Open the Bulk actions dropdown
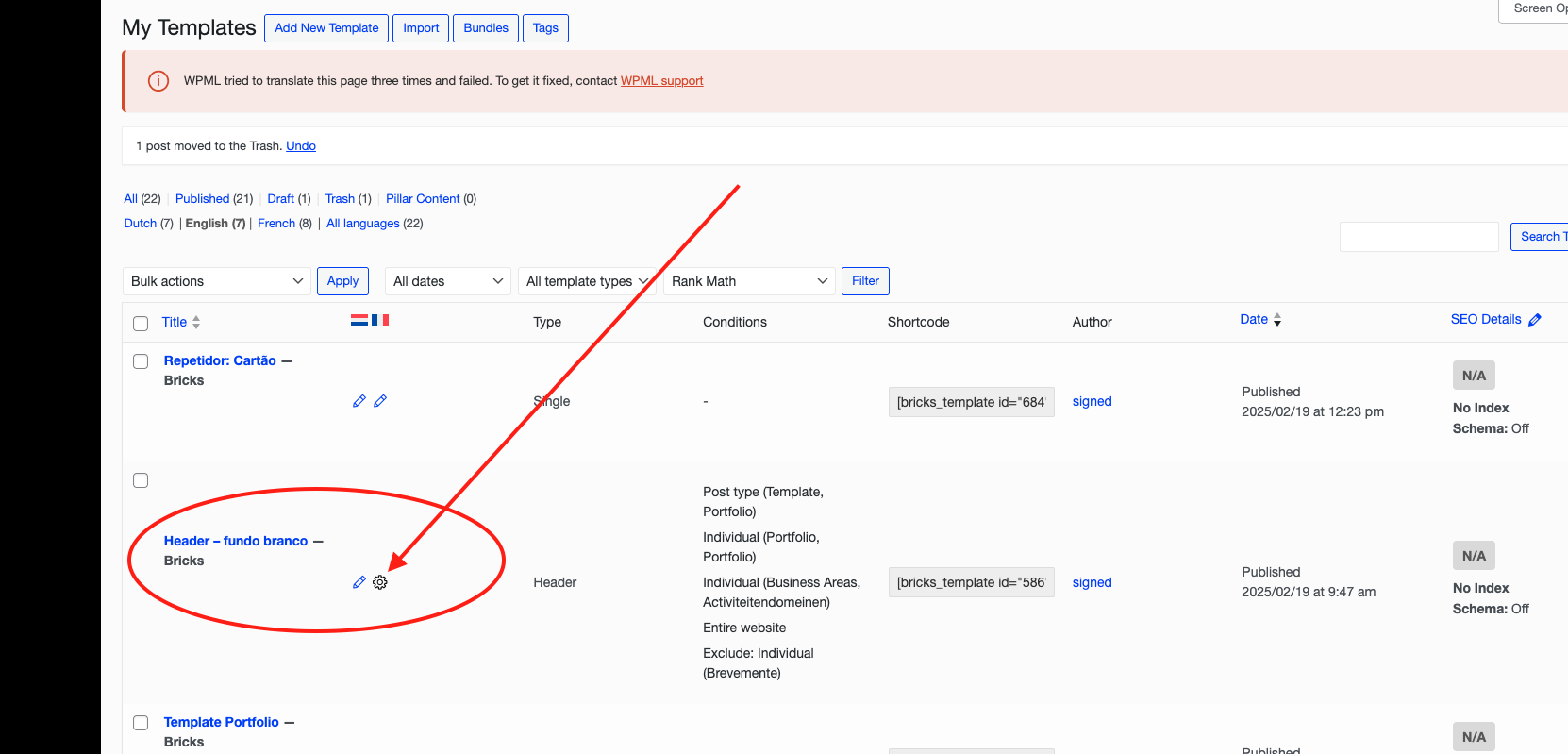Screen dimensions: 1568x754 click(x=216, y=281)
